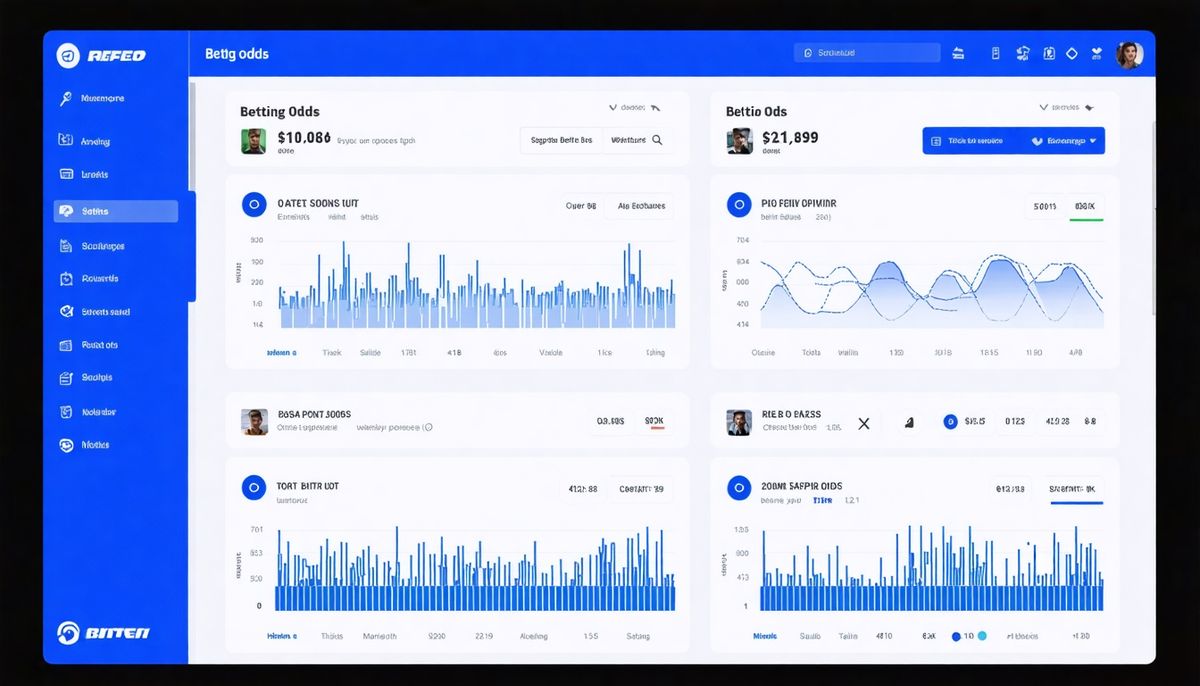1200x686 pixels.
Task: Click the X icon in the lower right player row
Action: [864, 423]
